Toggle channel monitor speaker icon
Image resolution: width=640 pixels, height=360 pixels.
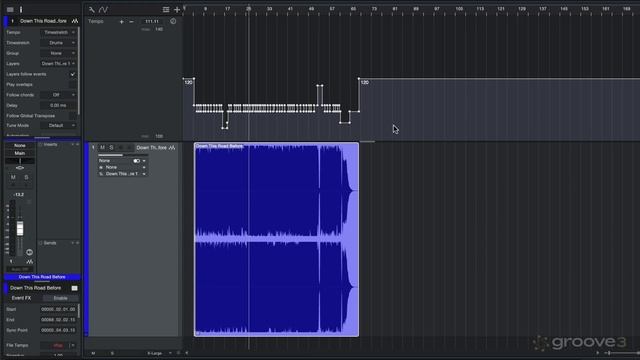pyautogui.click(x=29, y=252)
